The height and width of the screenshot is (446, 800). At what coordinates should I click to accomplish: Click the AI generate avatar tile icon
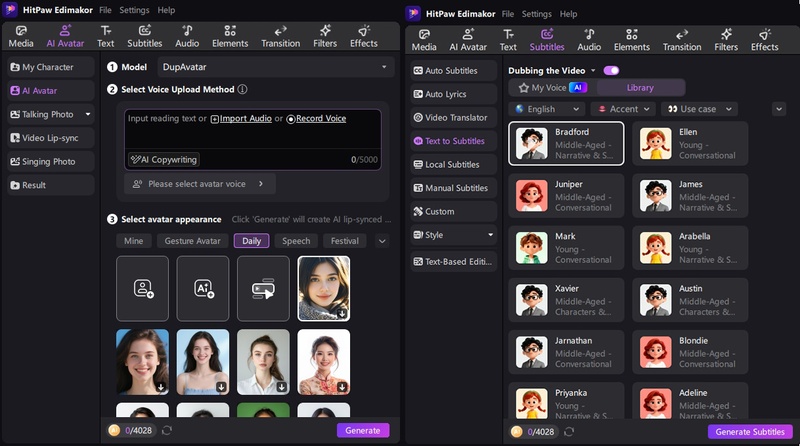coord(203,288)
